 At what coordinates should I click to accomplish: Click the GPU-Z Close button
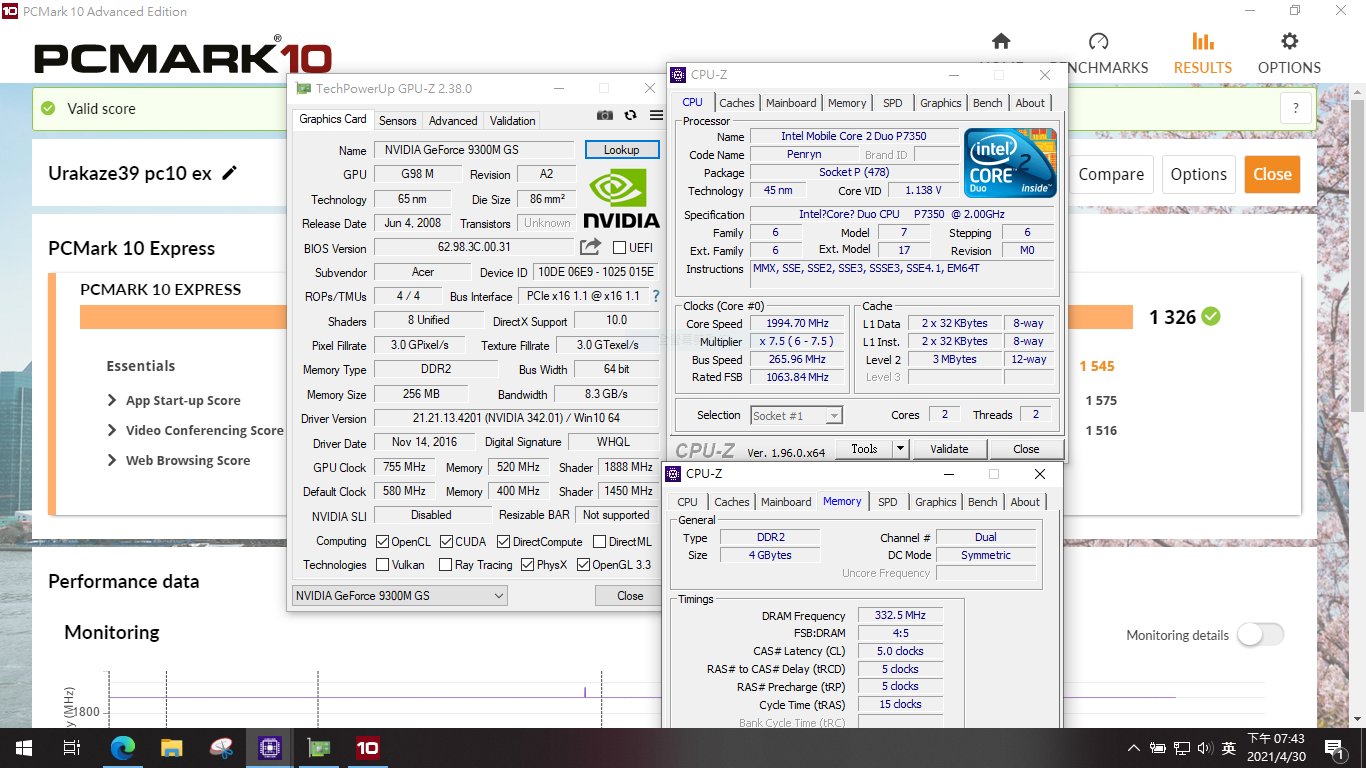(630, 595)
